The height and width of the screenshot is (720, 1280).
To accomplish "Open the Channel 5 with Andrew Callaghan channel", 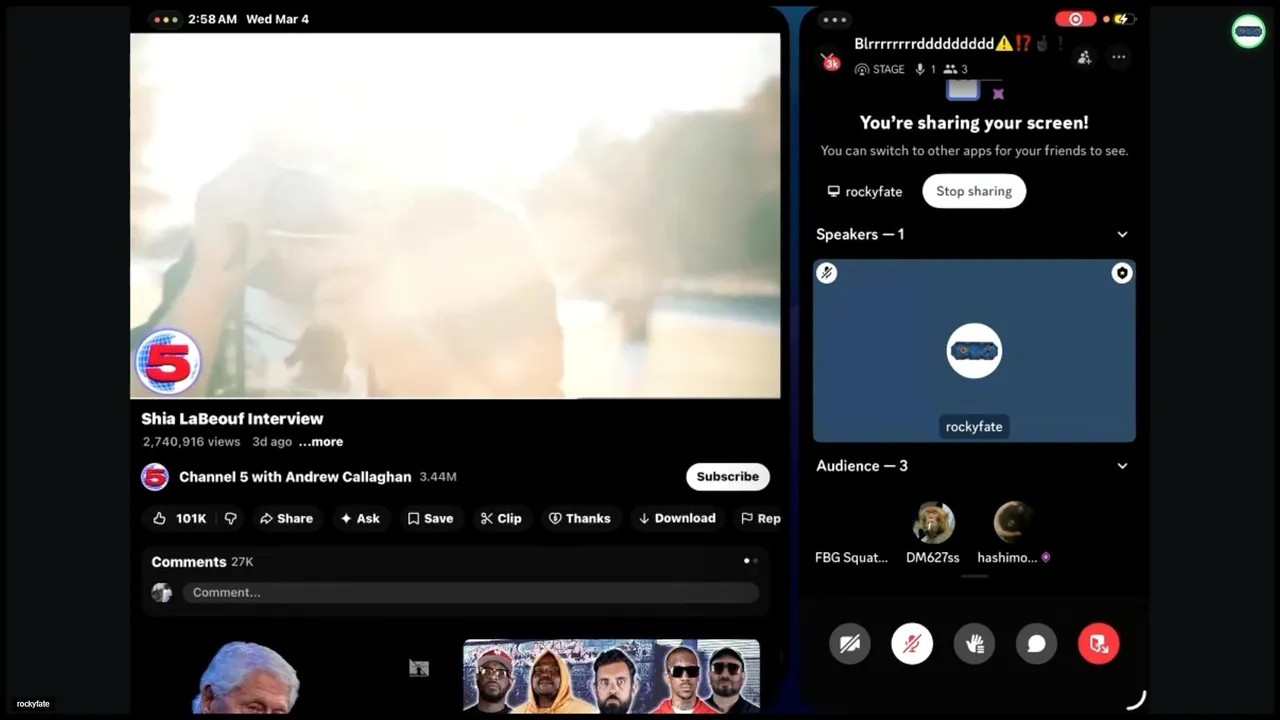I will 295,477.
